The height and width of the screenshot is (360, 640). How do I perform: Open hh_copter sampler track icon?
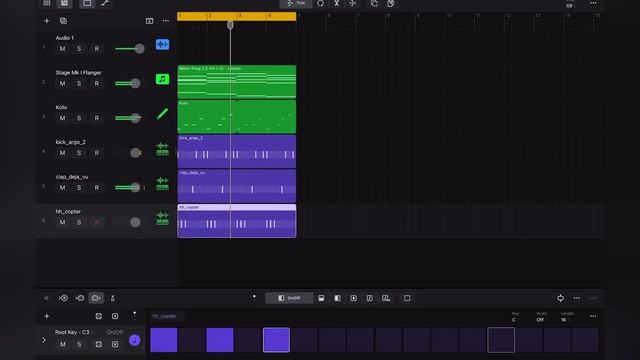pos(162,218)
